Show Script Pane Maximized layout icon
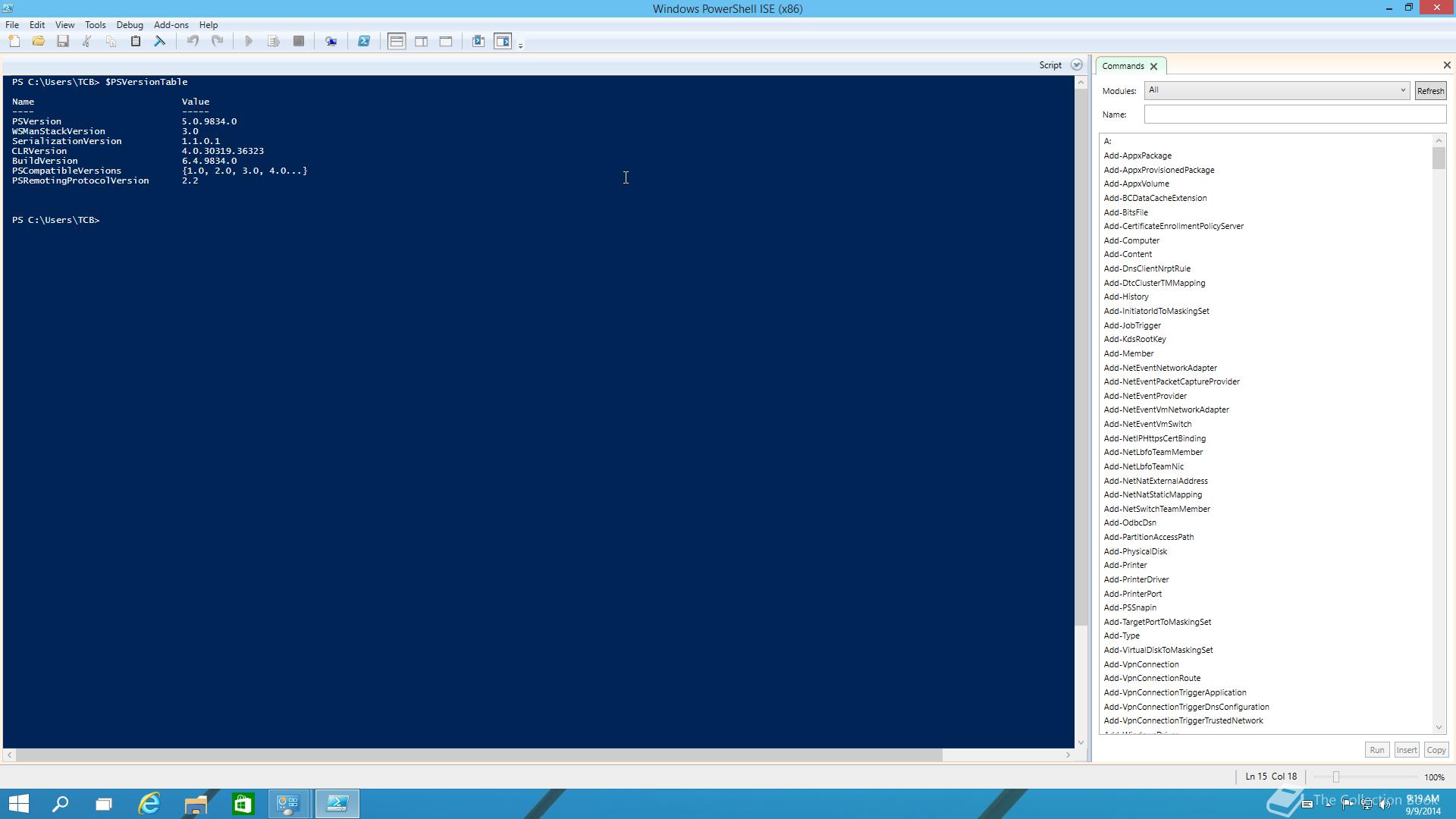 446,42
